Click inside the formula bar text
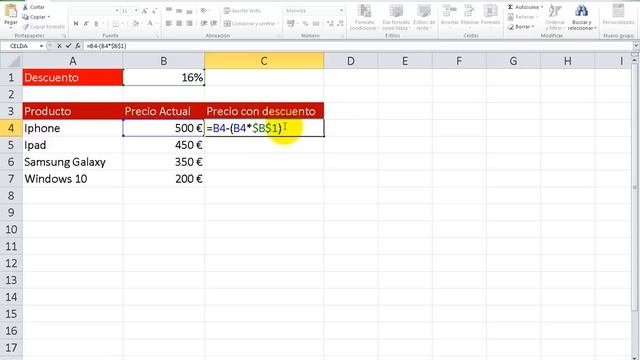Screen dimensions: 640x360 tap(107, 46)
